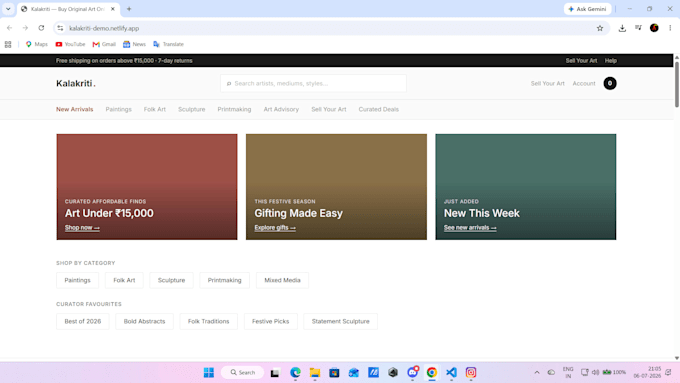Select the Mixed Media category chip
Image resolution: width=680 pixels, height=383 pixels.
click(282, 280)
